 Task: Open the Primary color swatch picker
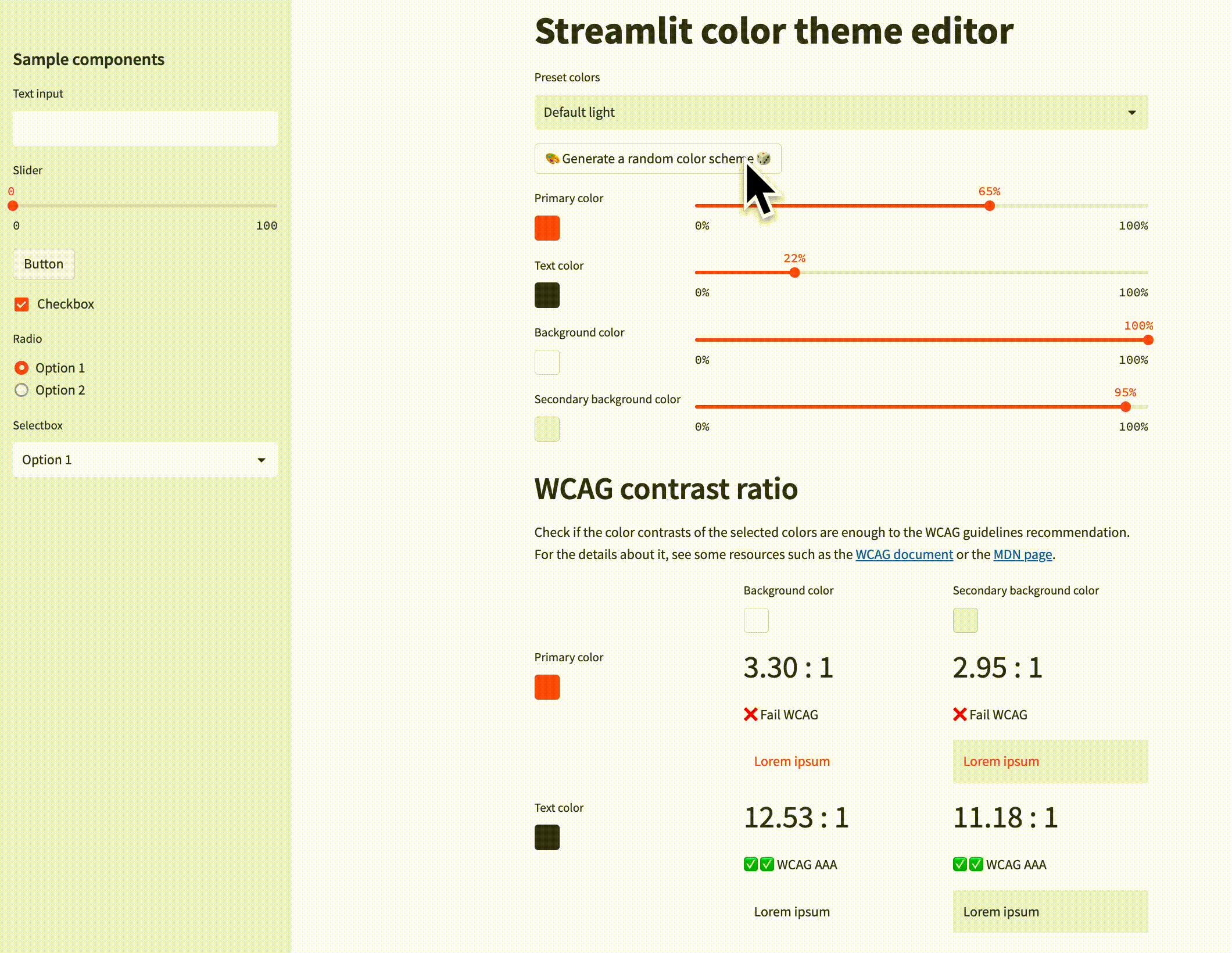click(546, 228)
